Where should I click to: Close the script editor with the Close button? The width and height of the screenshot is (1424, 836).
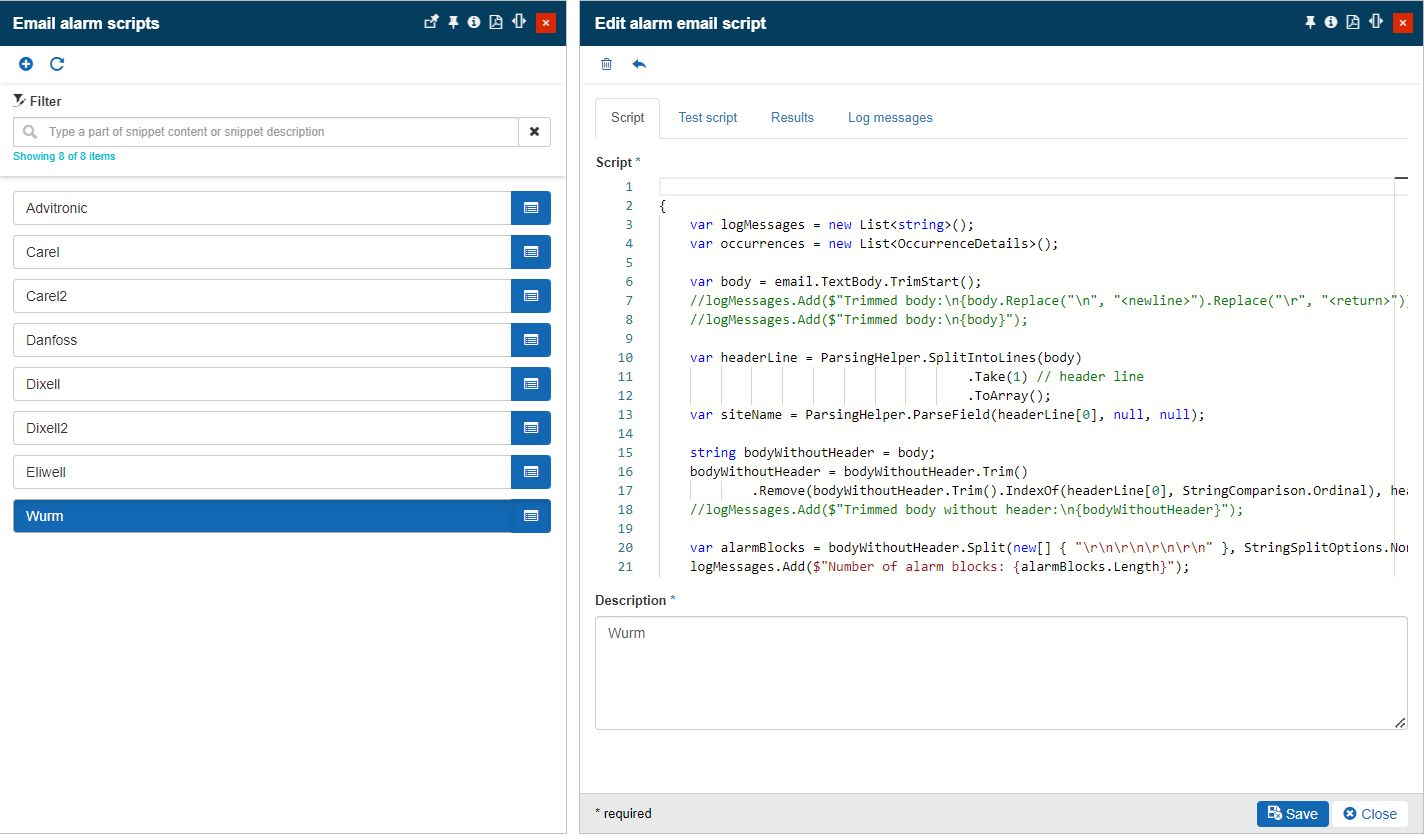coord(1369,814)
